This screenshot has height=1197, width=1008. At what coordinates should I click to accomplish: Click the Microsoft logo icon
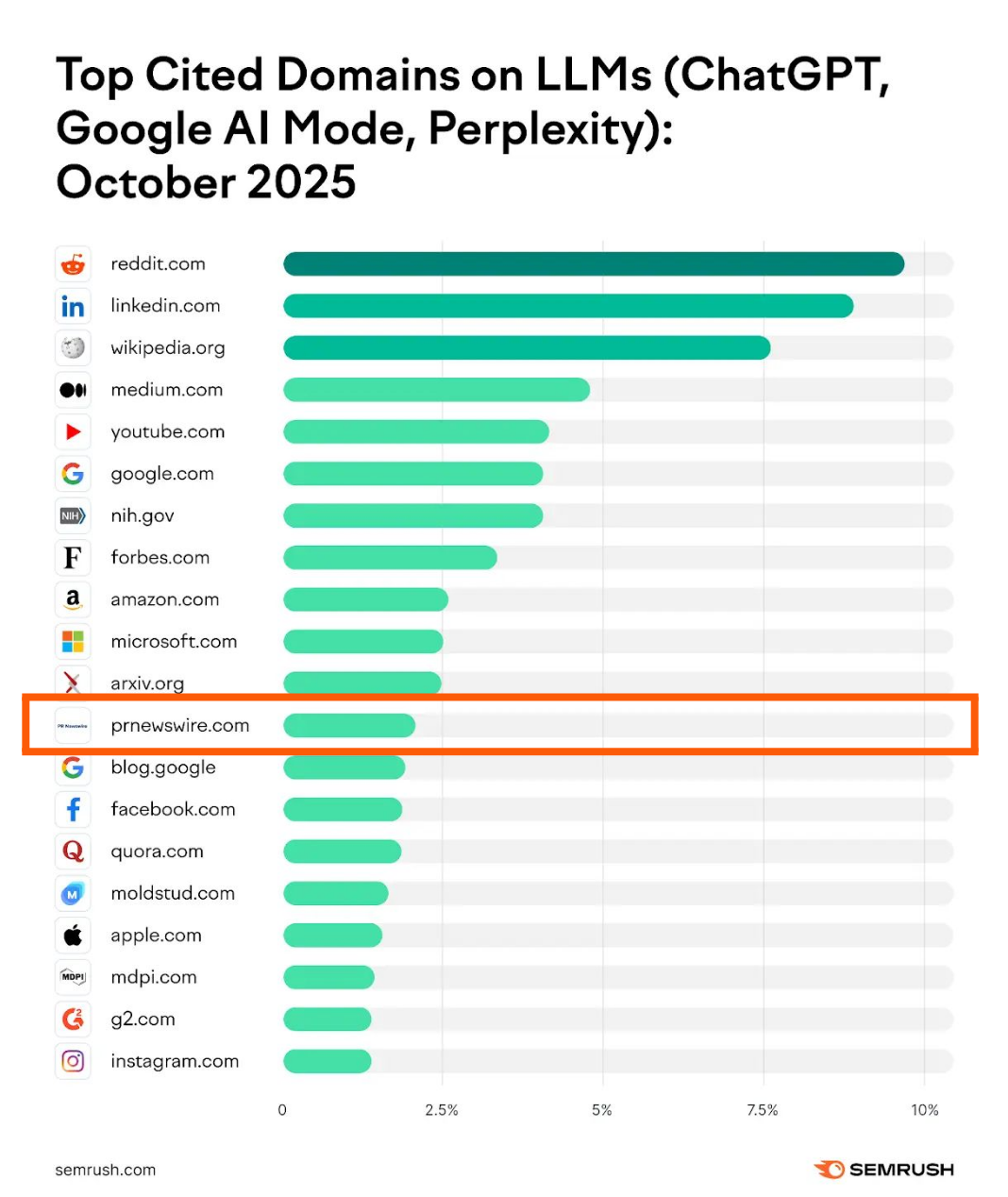(73, 642)
